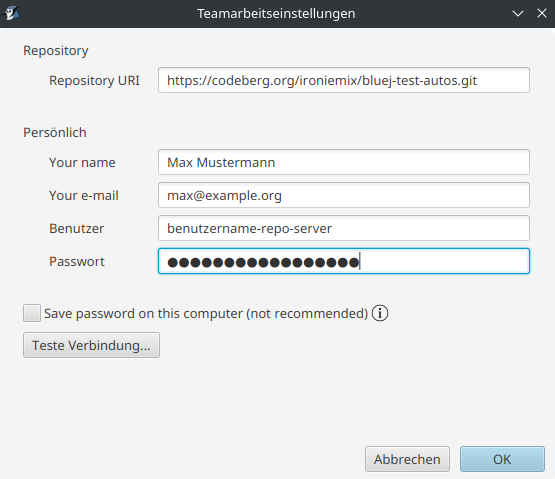The height and width of the screenshot is (479, 555).
Task: Select the Your e-mail input field
Action: 344,195
